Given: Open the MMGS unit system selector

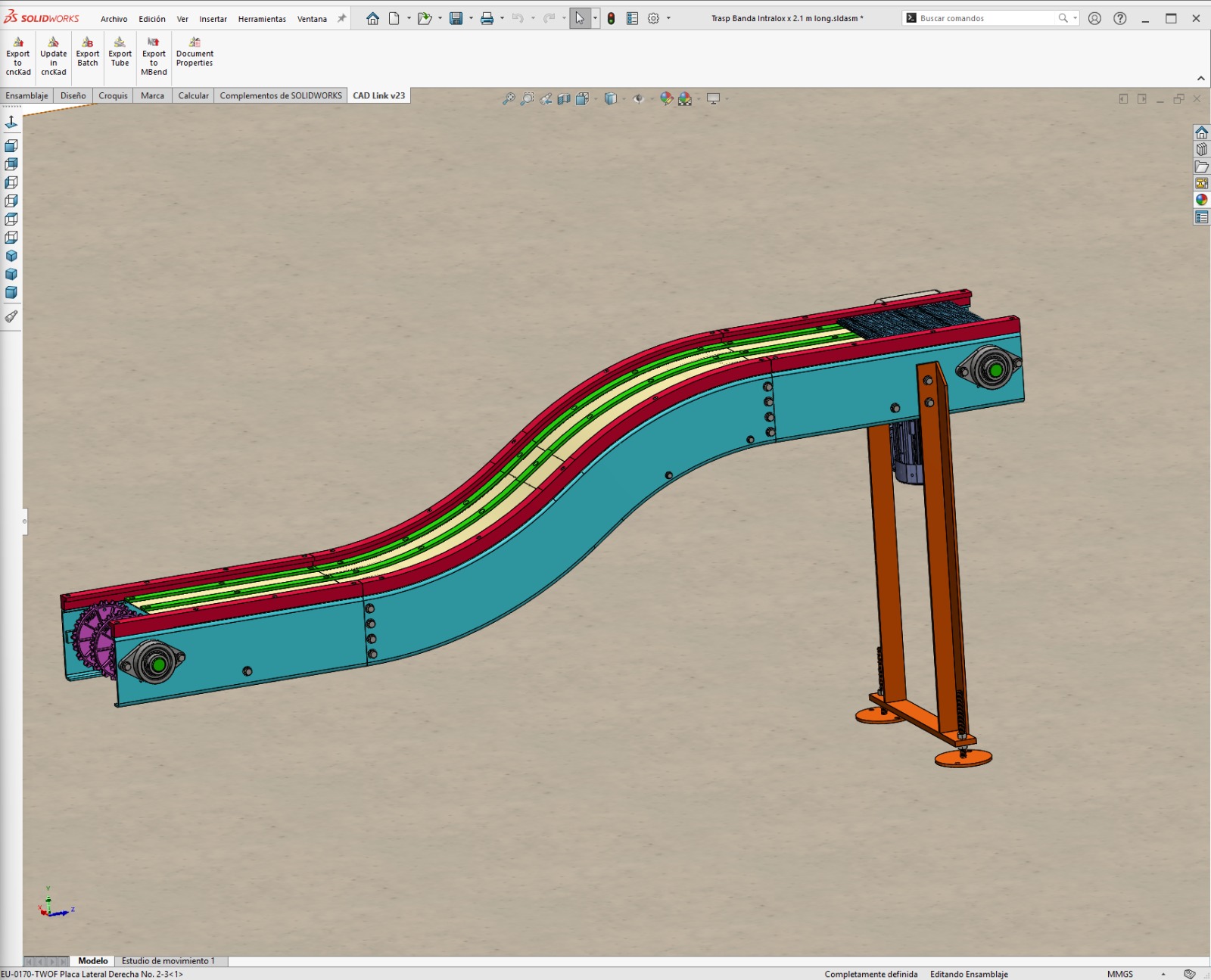Looking at the screenshot, I should (x=1120, y=974).
